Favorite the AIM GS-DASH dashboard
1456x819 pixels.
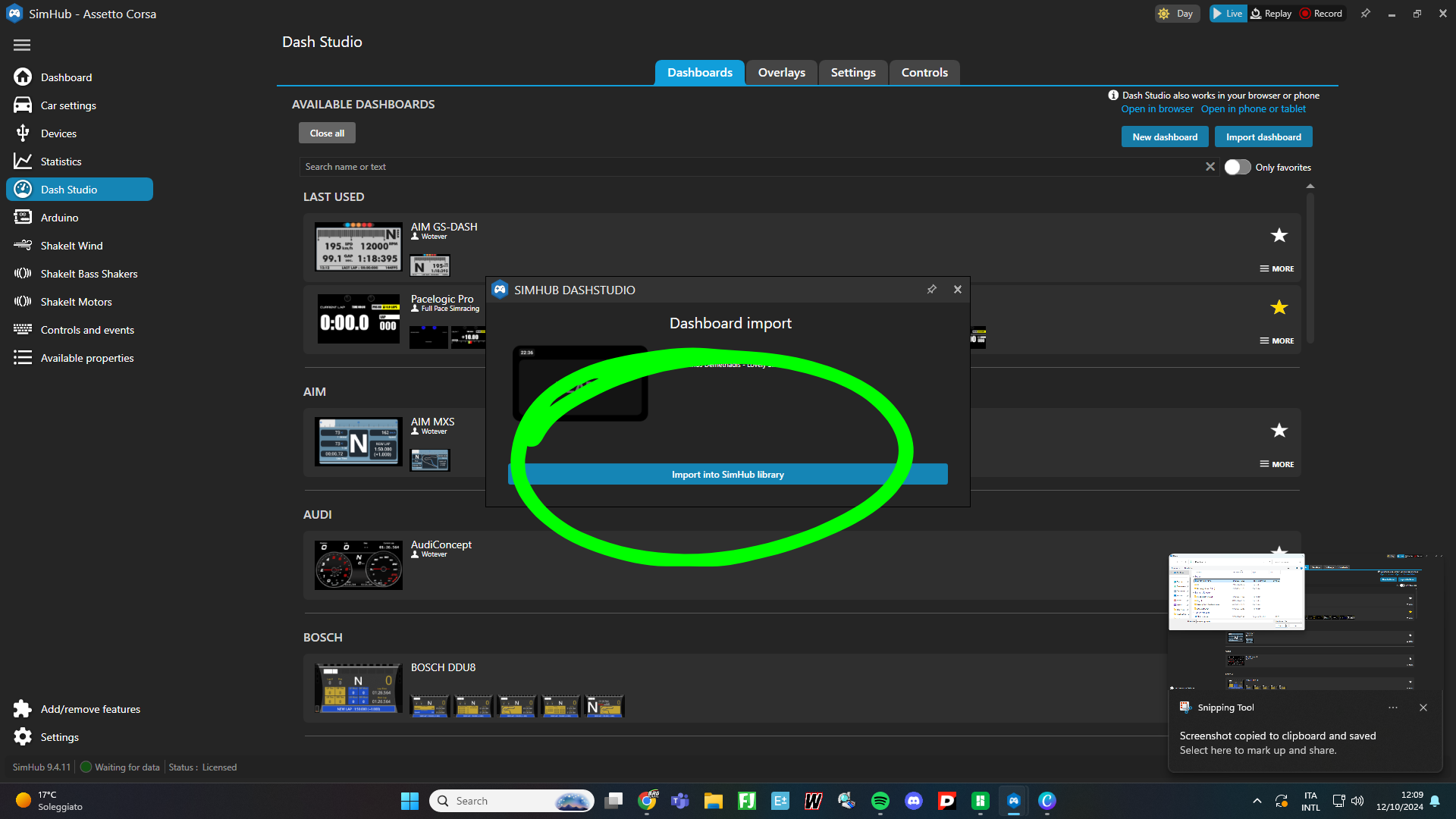(1279, 235)
